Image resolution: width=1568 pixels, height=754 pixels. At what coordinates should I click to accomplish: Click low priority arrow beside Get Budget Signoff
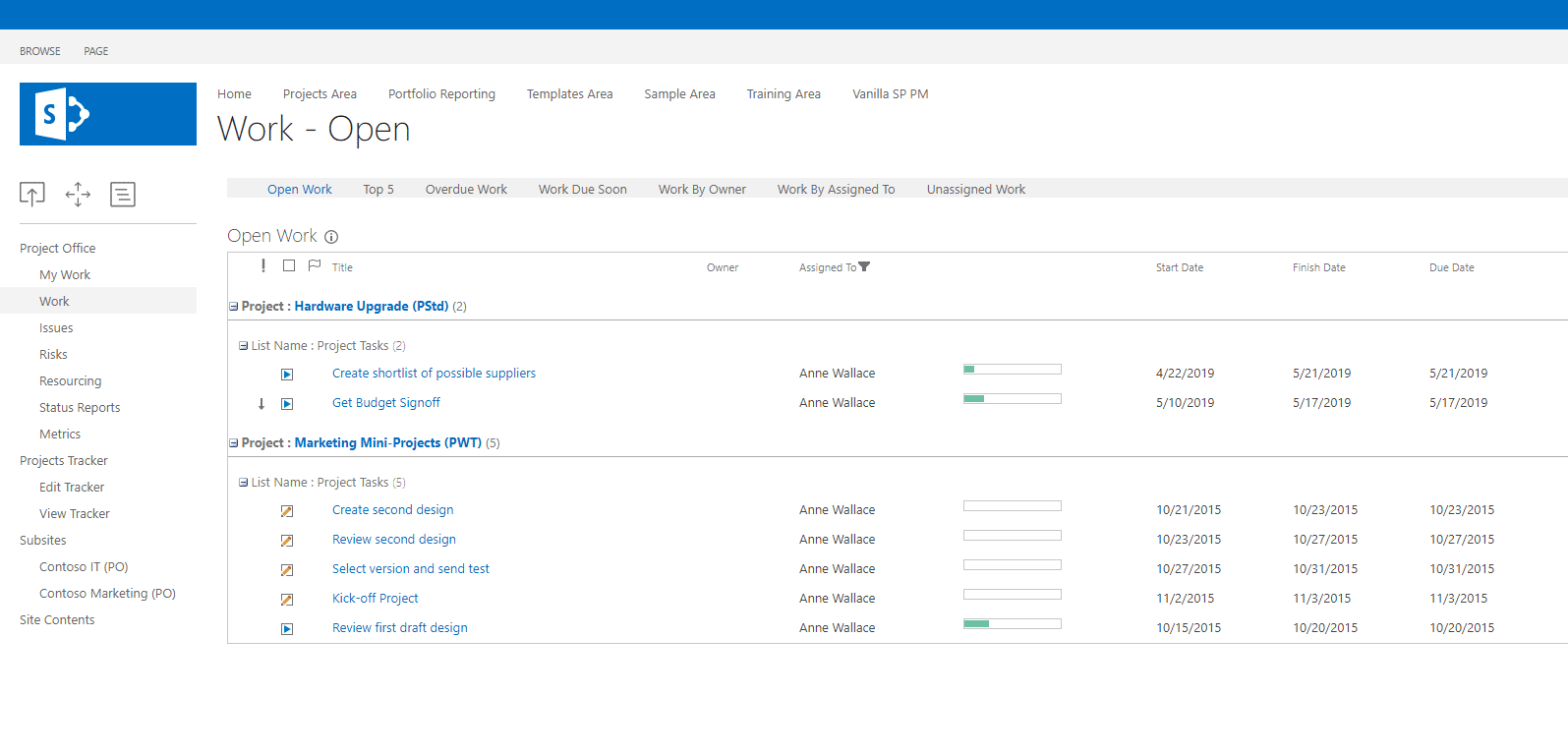tap(261, 404)
